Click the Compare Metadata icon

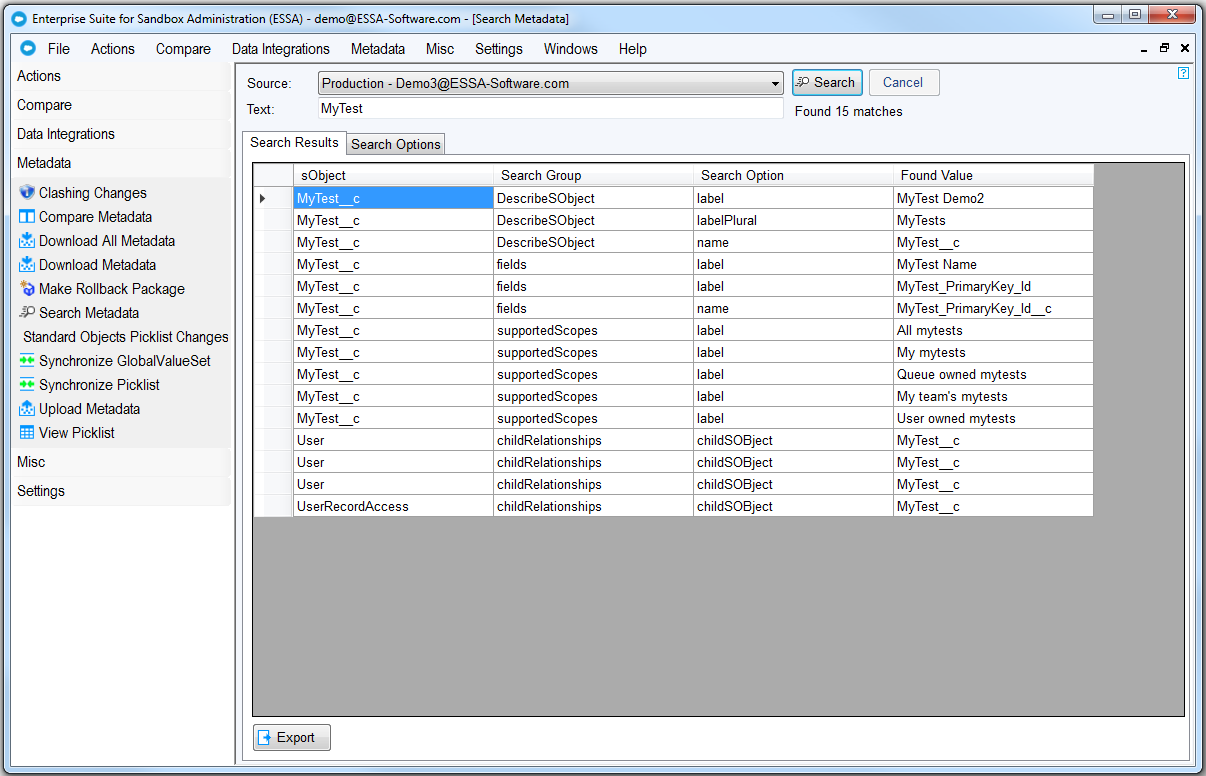[27, 217]
